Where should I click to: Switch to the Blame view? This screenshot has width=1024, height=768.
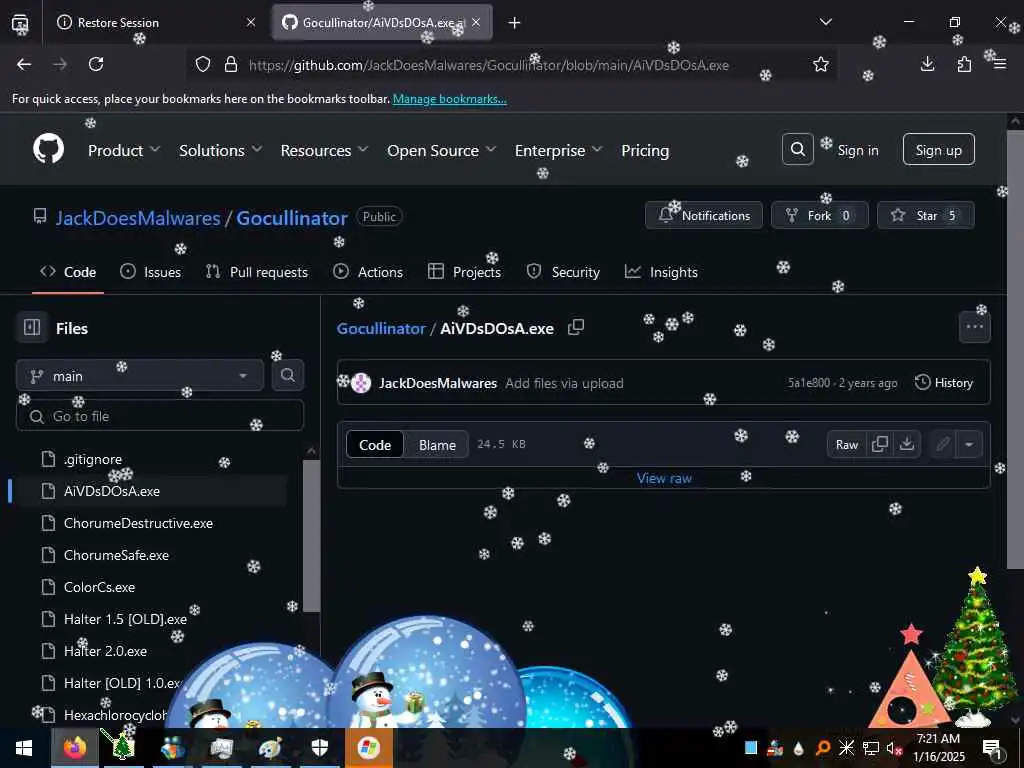point(437,445)
